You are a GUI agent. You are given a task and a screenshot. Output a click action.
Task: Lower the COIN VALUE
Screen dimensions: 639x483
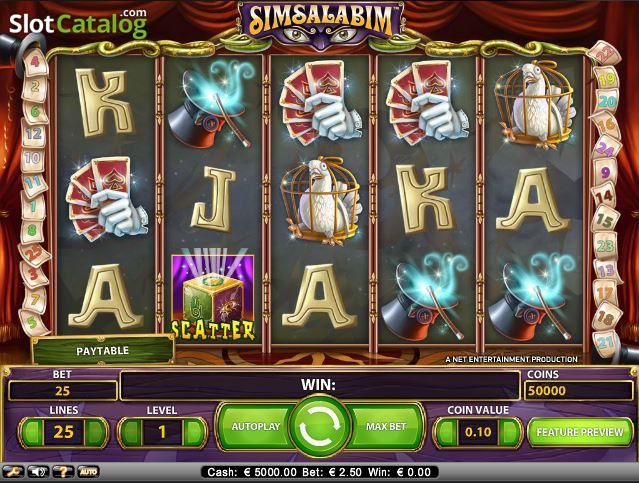[x=447, y=432]
